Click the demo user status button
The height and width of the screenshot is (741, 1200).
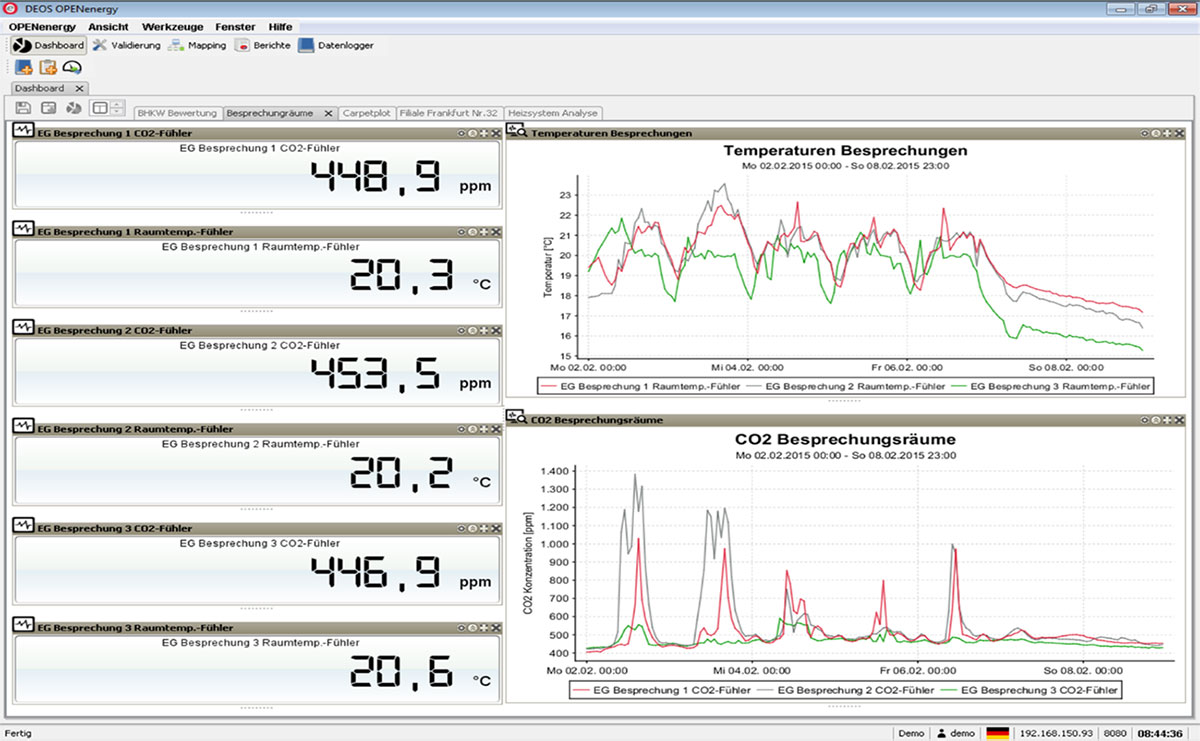(955, 733)
